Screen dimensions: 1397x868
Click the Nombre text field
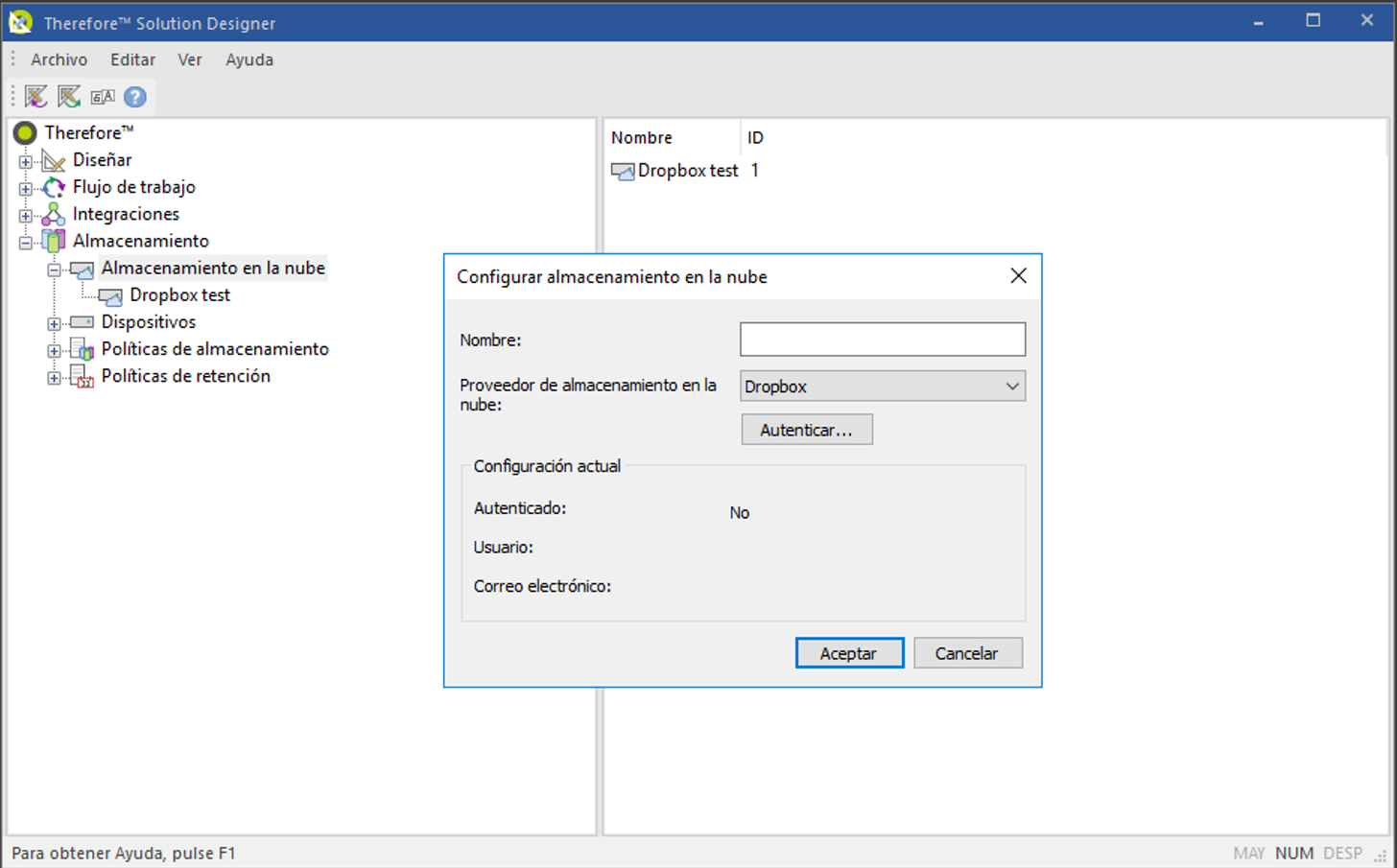coord(883,340)
